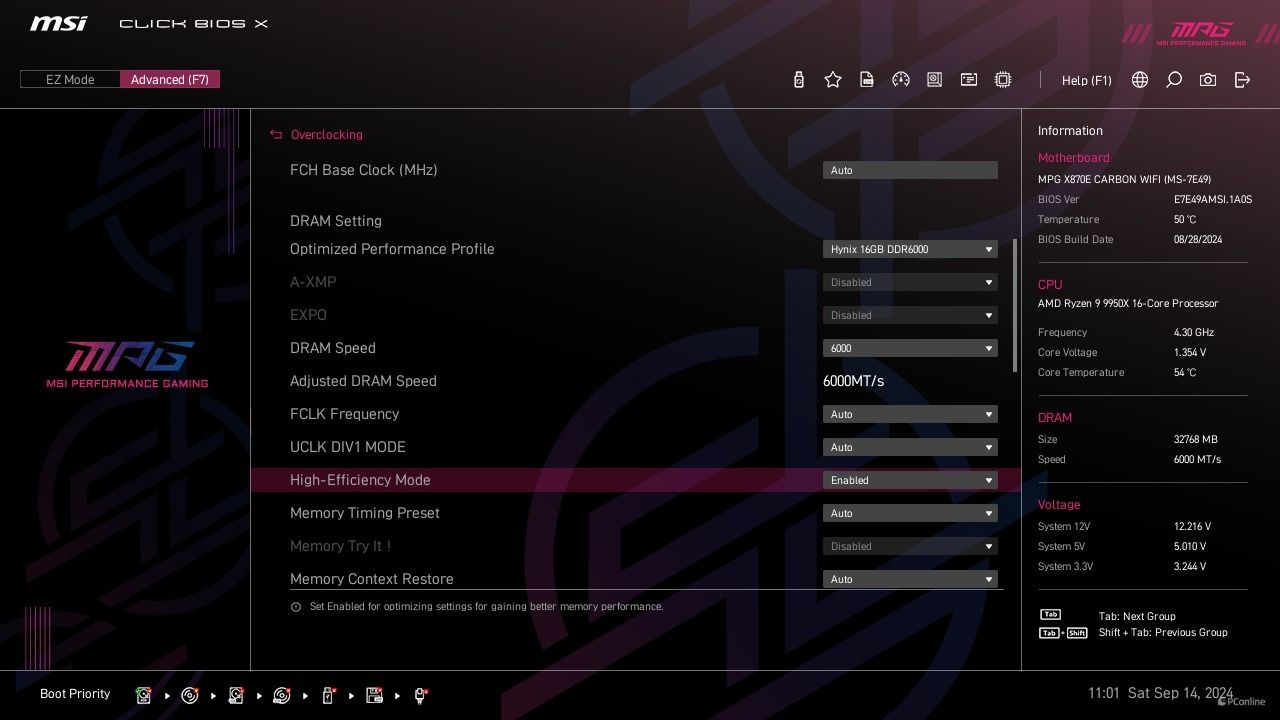Select the first hard drive boot icon
This screenshot has width=1280, height=720.
pos(144,695)
